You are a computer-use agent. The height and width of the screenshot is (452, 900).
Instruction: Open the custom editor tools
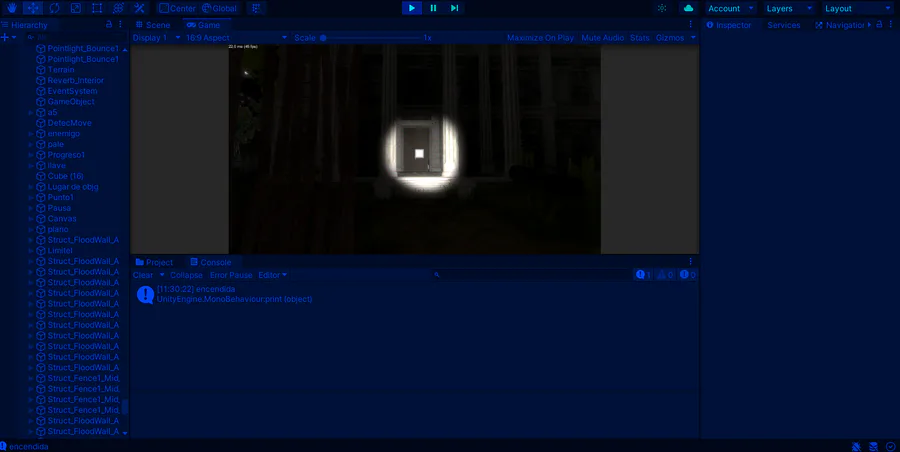(139, 8)
